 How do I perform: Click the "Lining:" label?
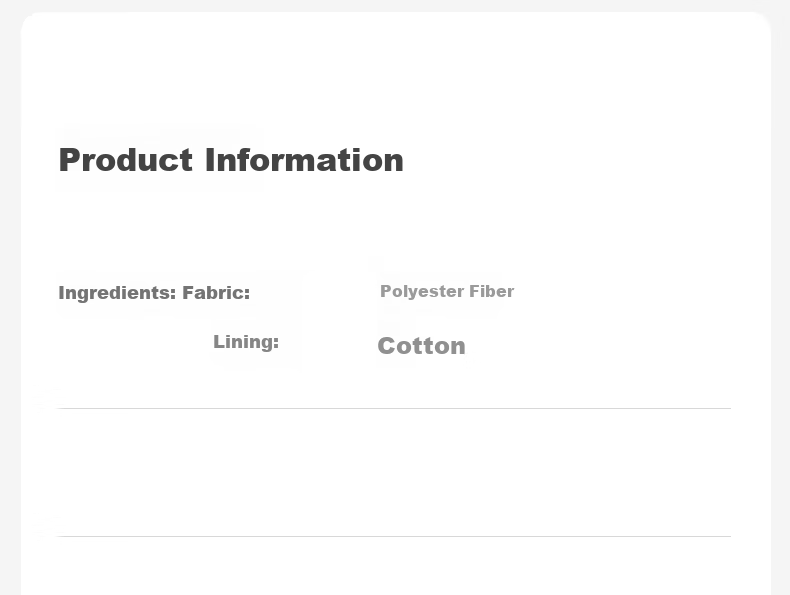tap(246, 342)
